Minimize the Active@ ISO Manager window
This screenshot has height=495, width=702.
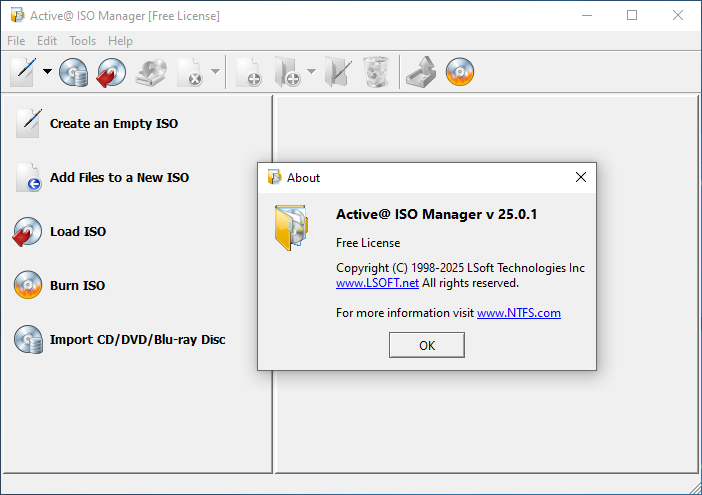click(587, 15)
